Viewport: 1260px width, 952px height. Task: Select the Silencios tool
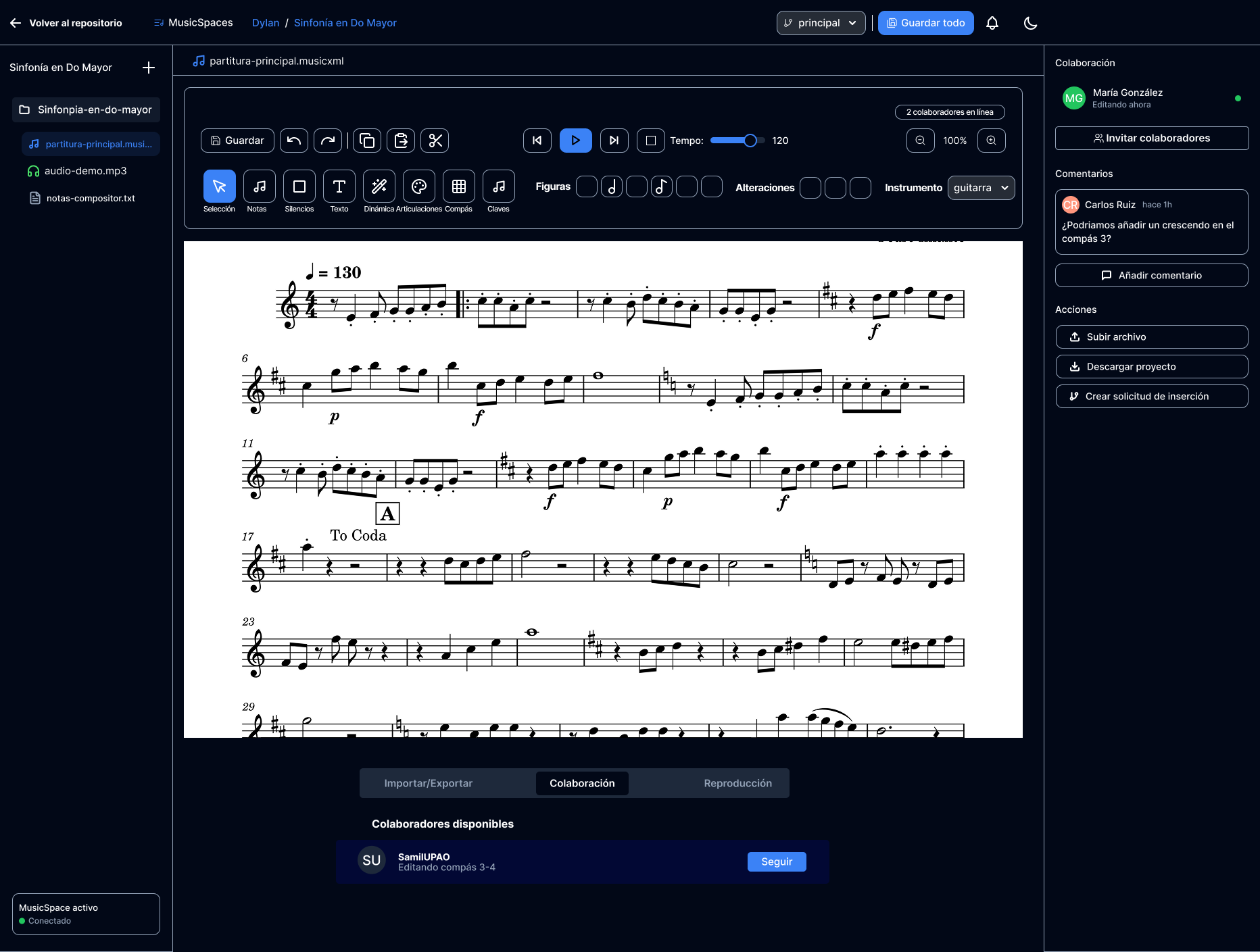[x=299, y=186]
